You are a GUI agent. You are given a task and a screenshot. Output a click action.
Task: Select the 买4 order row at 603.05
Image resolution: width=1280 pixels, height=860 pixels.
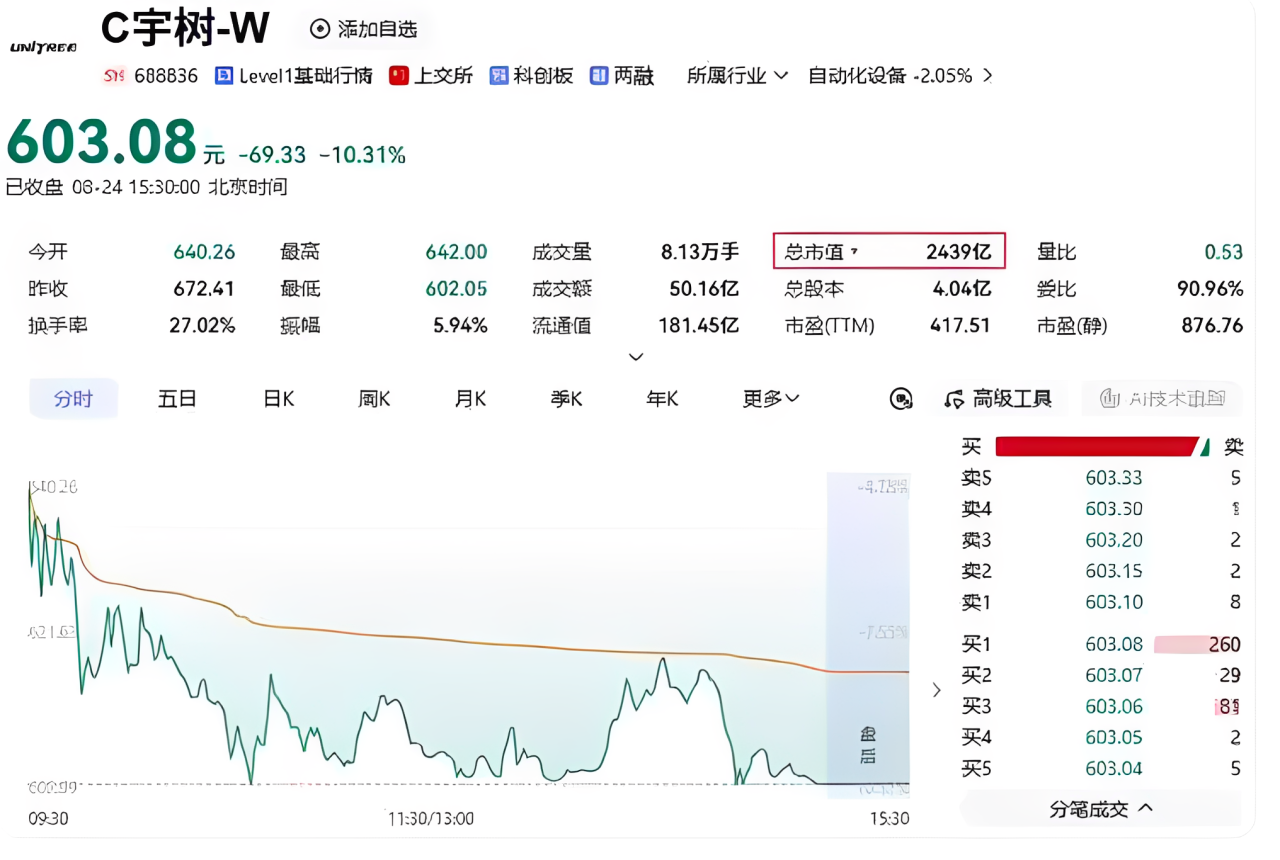(1100, 738)
